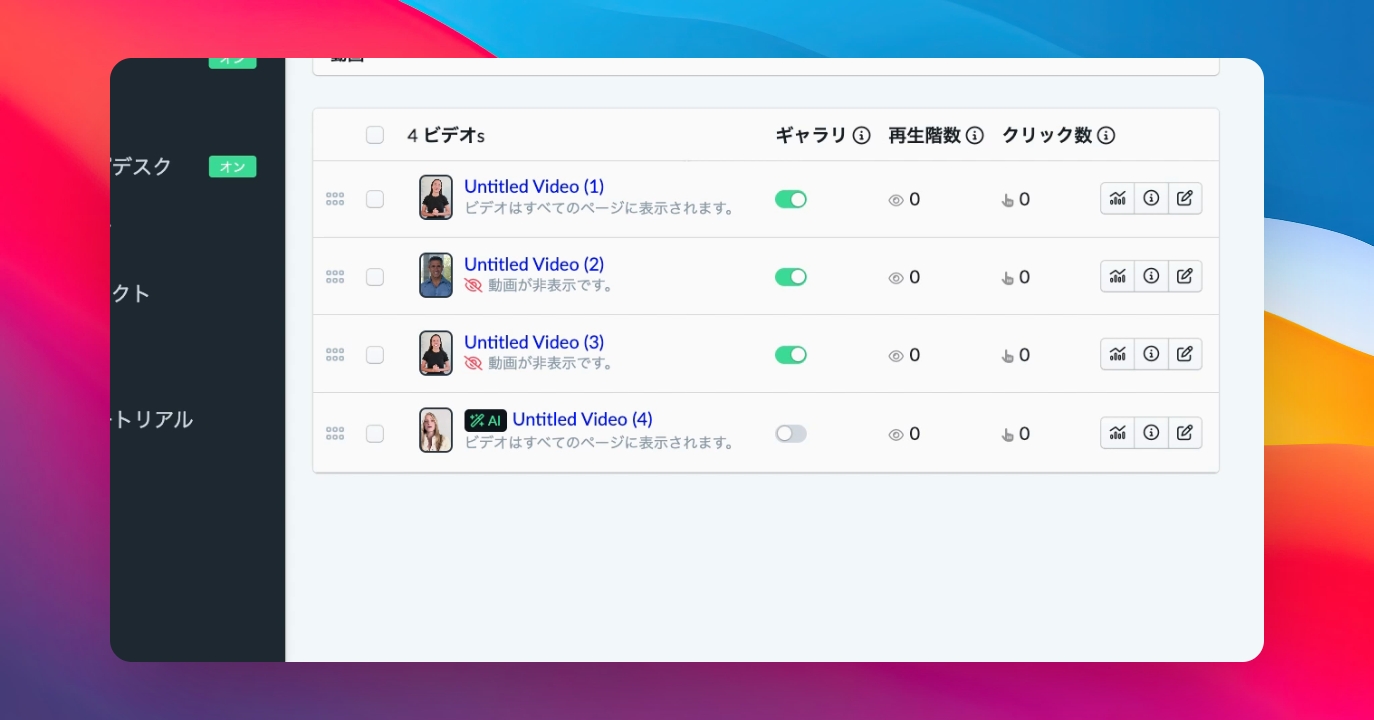Click the 再生階数 column header text
The height and width of the screenshot is (720, 1374).
pyautogui.click(x=925, y=135)
